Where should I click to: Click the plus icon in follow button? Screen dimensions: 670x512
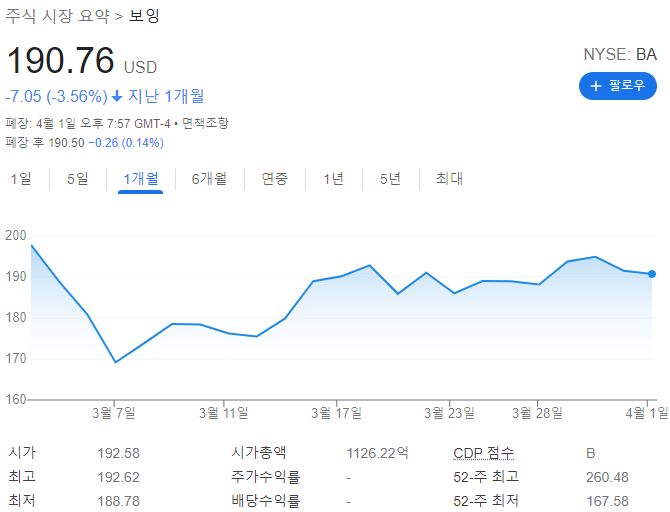click(596, 86)
